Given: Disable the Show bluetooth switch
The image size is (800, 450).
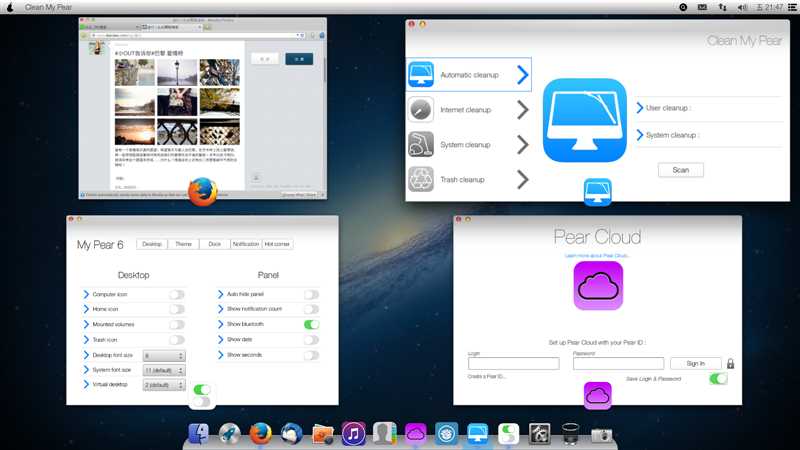Looking at the screenshot, I should (x=311, y=324).
